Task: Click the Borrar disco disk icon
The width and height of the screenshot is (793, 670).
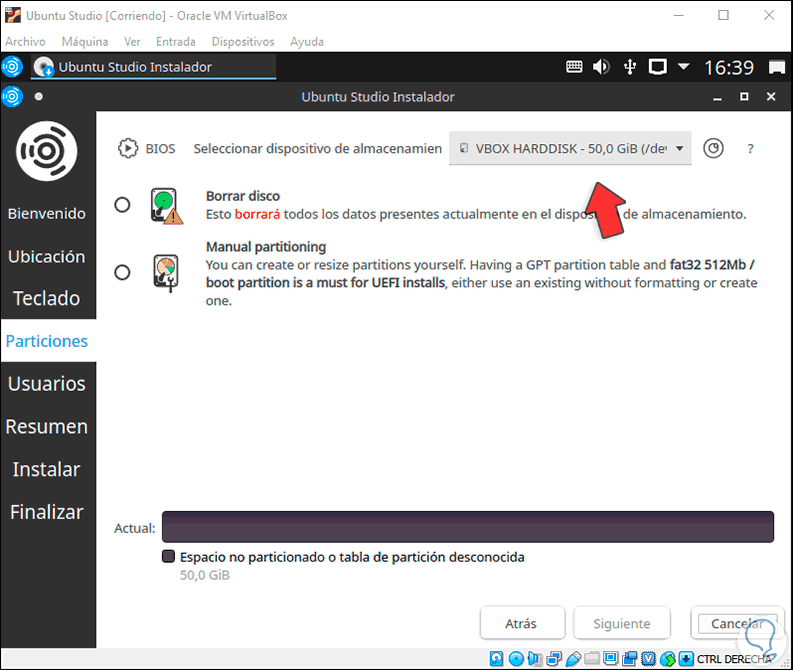Action: click(166, 206)
